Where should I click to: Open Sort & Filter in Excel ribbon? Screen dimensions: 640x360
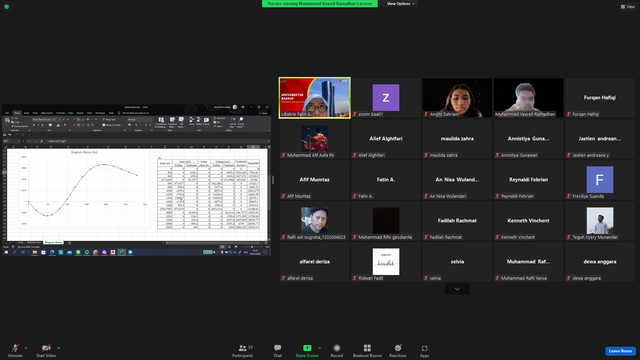coord(233,122)
